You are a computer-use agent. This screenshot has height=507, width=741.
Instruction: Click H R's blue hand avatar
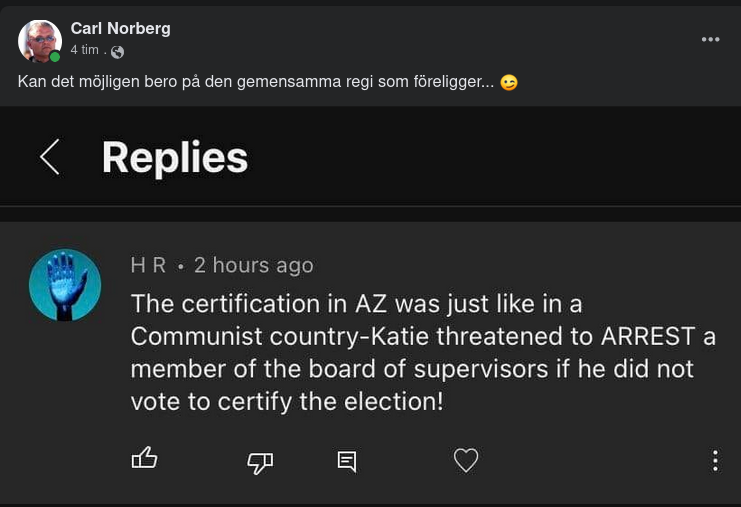tap(65, 285)
